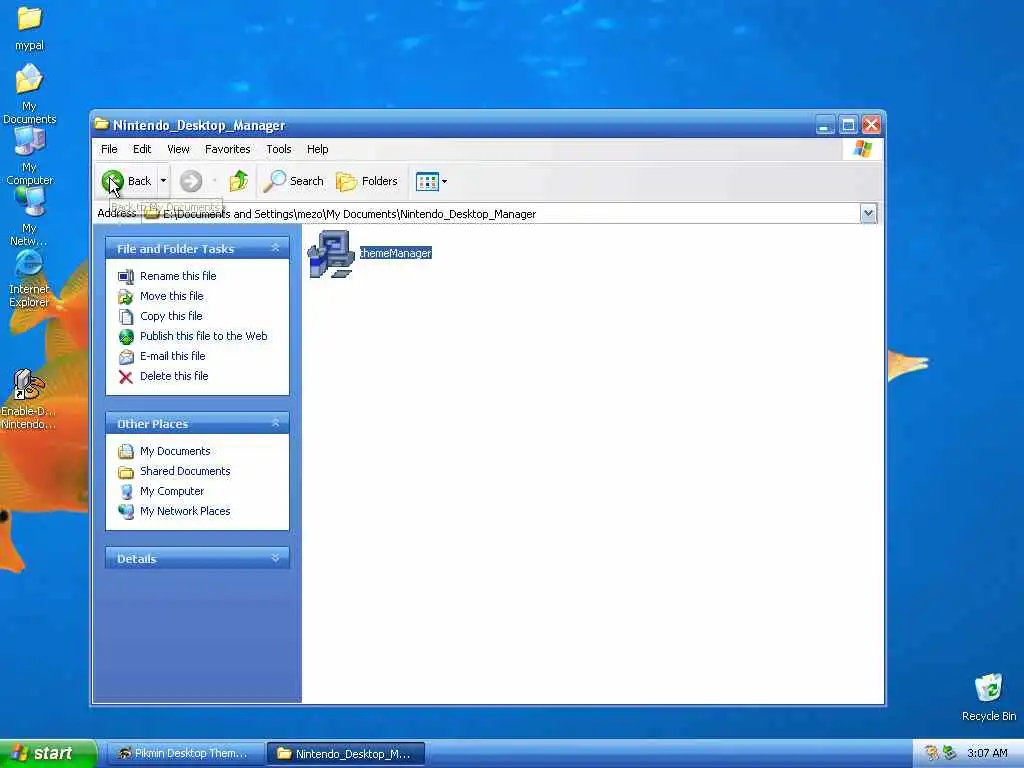This screenshot has height=768, width=1024.
Task: Select the themeManager file icon
Action: click(331, 253)
